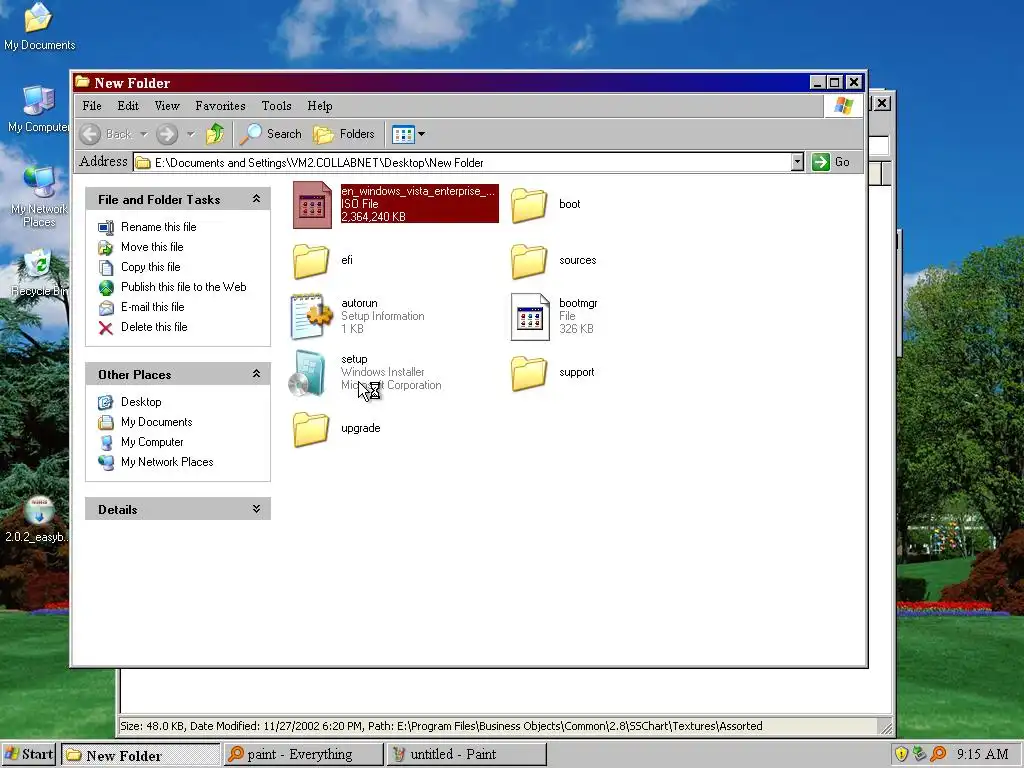Click the New Folder window title bar
The width and height of the screenshot is (1024, 768).
[x=441, y=82]
